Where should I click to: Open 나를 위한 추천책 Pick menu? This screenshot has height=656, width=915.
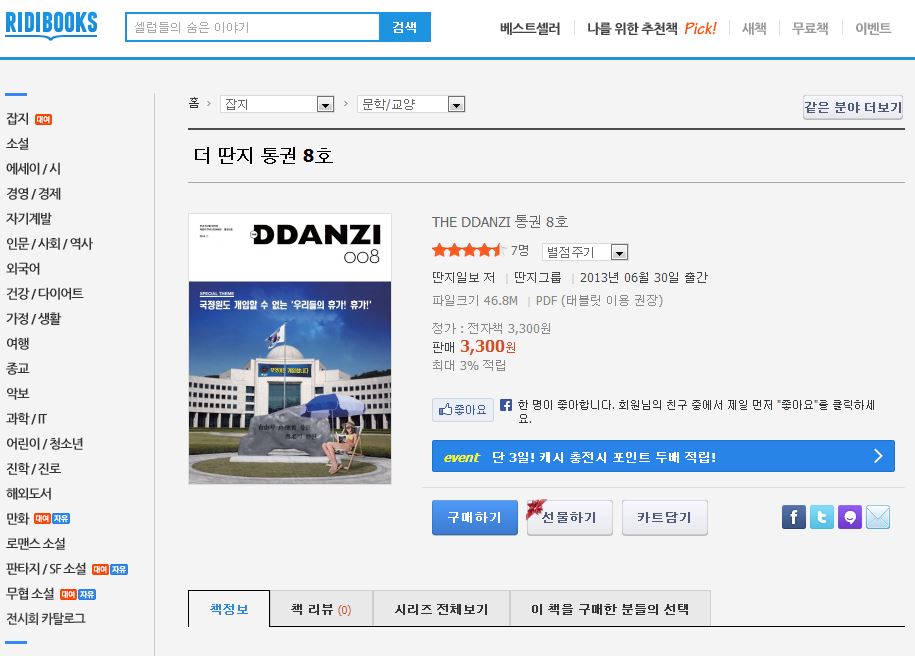coord(651,28)
